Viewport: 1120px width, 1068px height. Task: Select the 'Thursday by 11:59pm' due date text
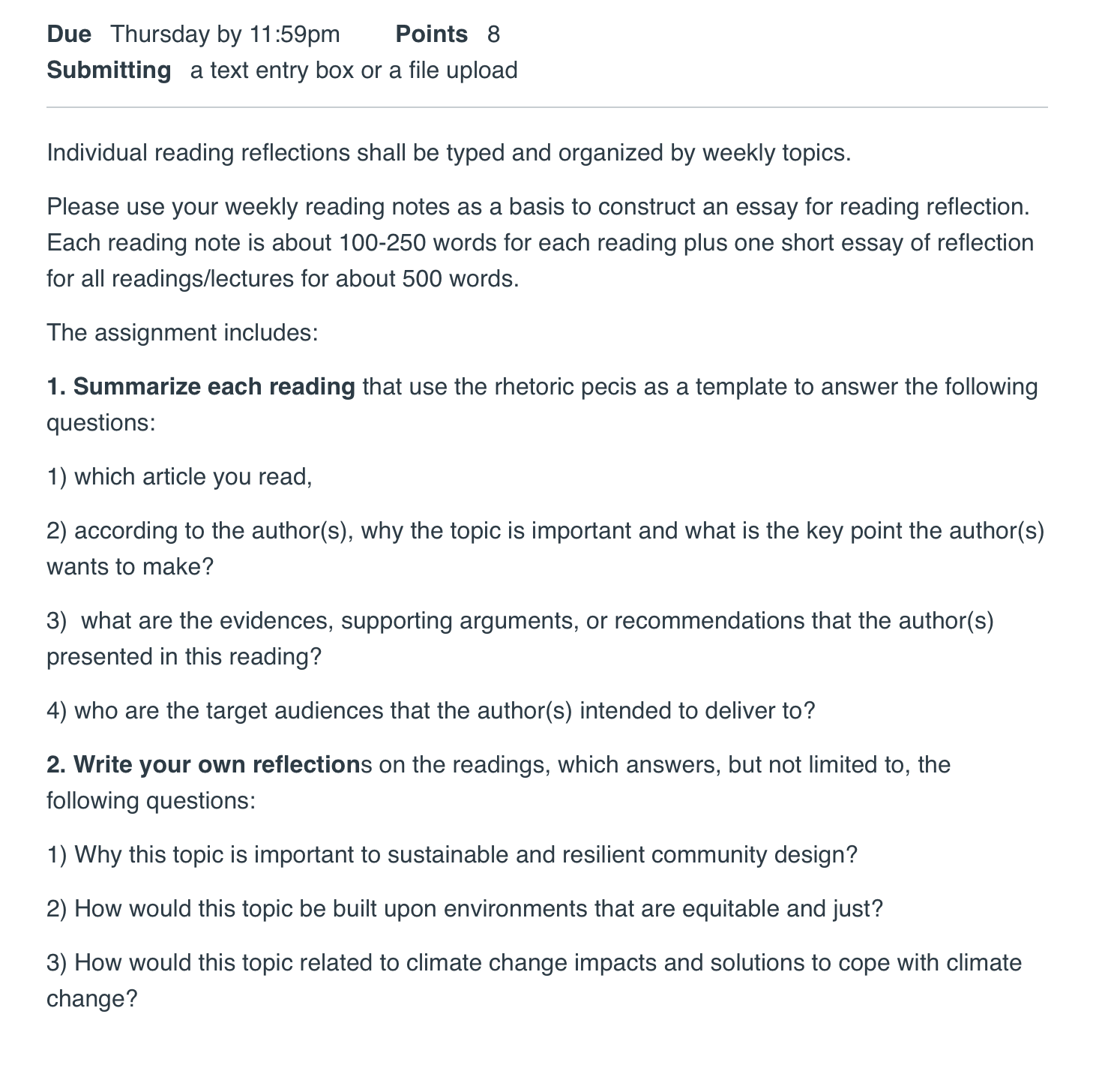[225, 34]
